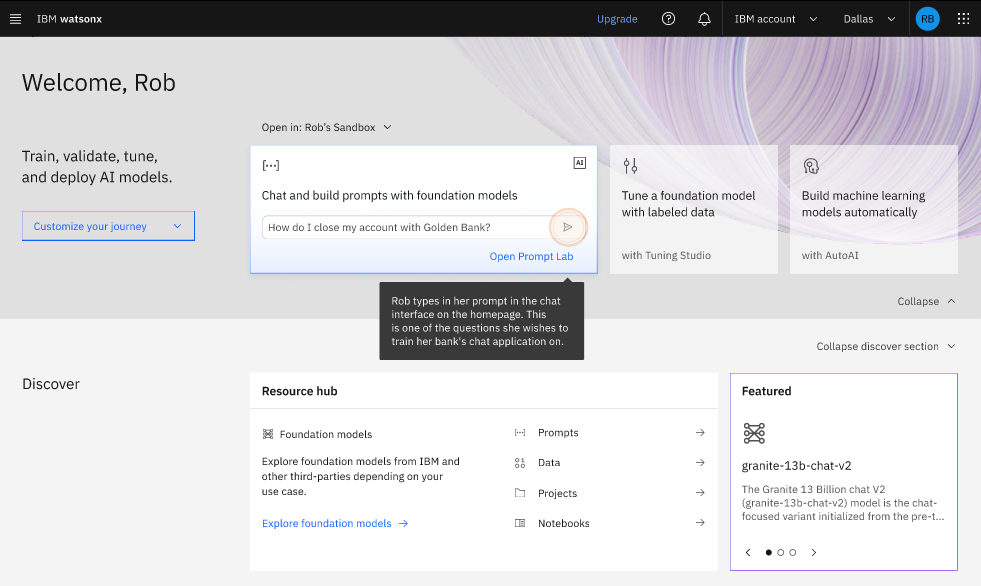The image size is (981, 586).
Task: Click the IBM watsonx logo text
Action: coord(69,19)
